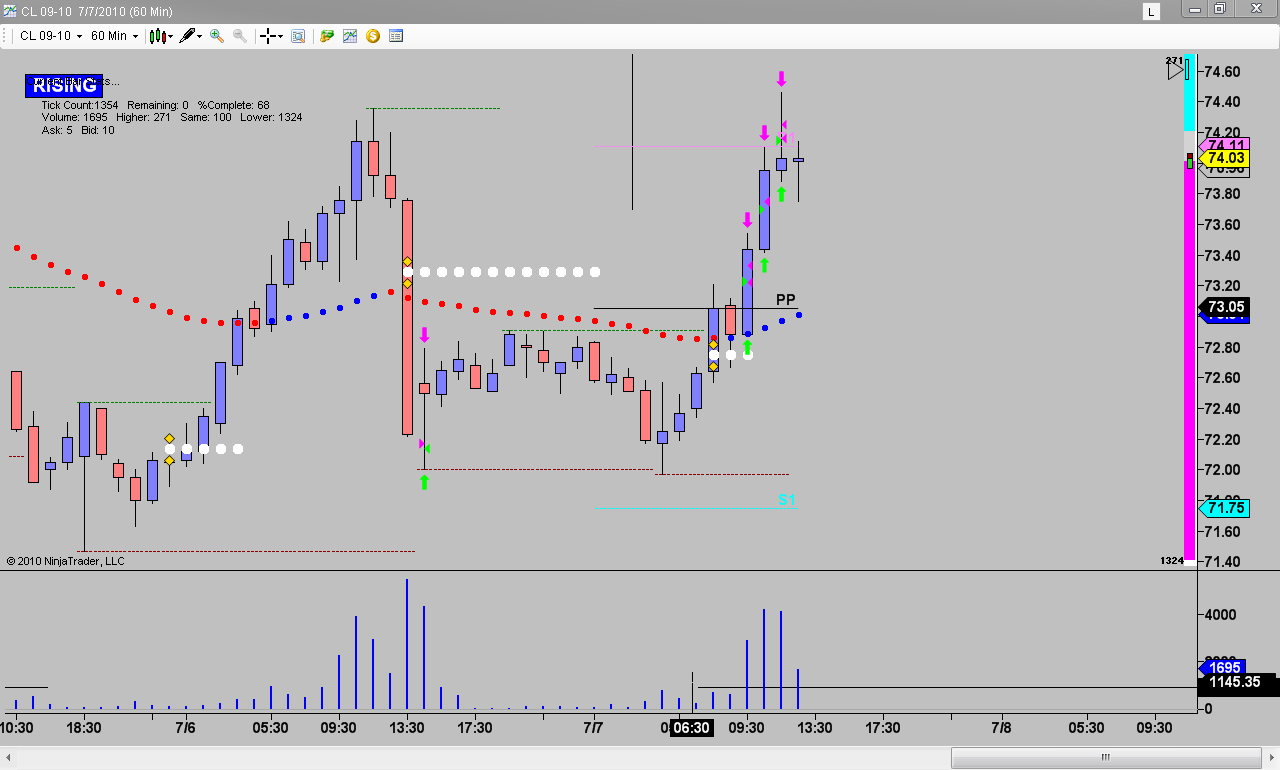Click the 1145.35 volume average marker
Screen dimensions: 1280x770
tap(1238, 684)
